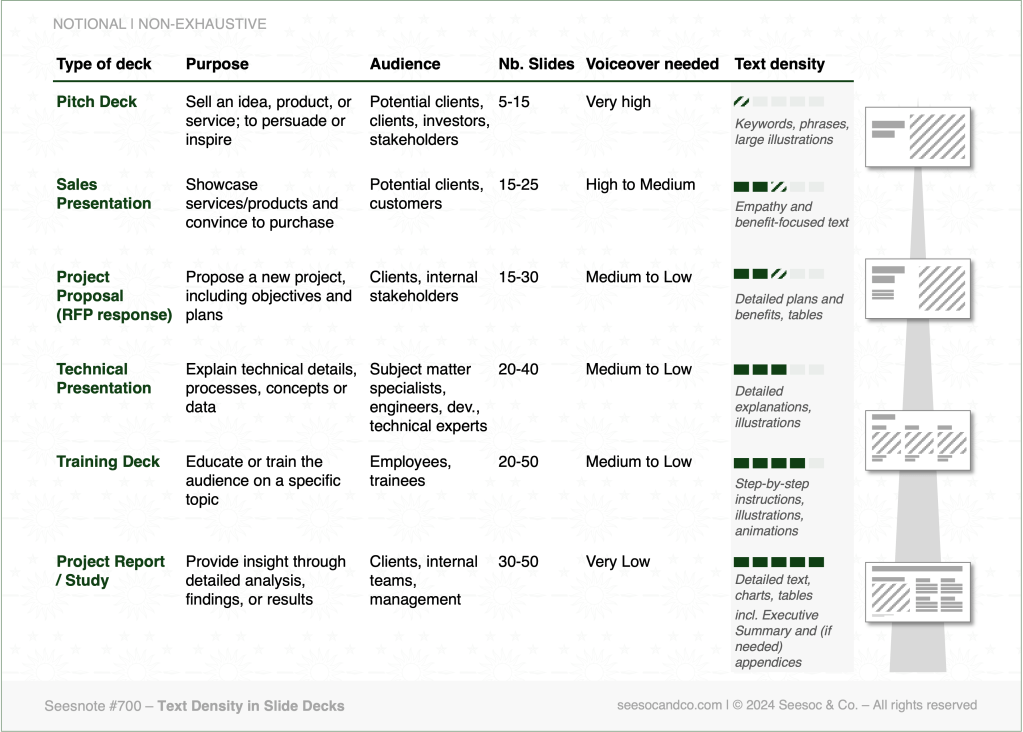Click the dense slide thumbnail beside Project Report
The height and width of the screenshot is (732, 1023).
tap(918, 591)
